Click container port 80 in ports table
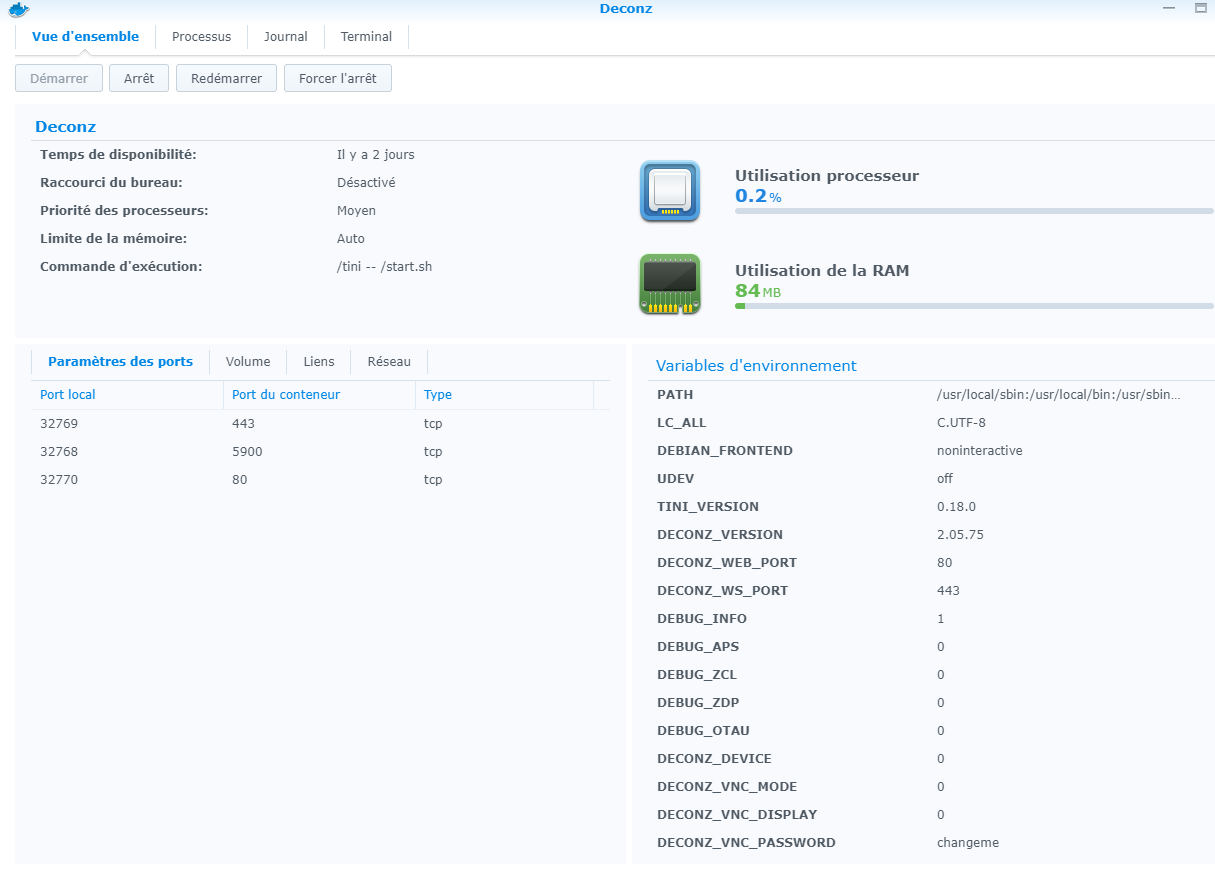This screenshot has width=1215, height=871. tap(240, 480)
